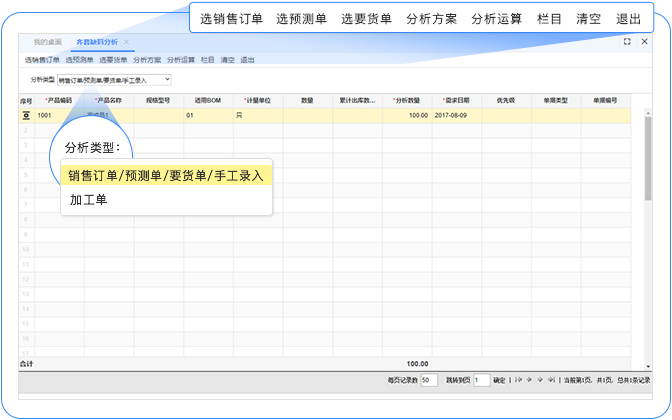The height and width of the screenshot is (420, 672).
Task: Click the 产品名称 column header
Action: (x=109, y=100)
